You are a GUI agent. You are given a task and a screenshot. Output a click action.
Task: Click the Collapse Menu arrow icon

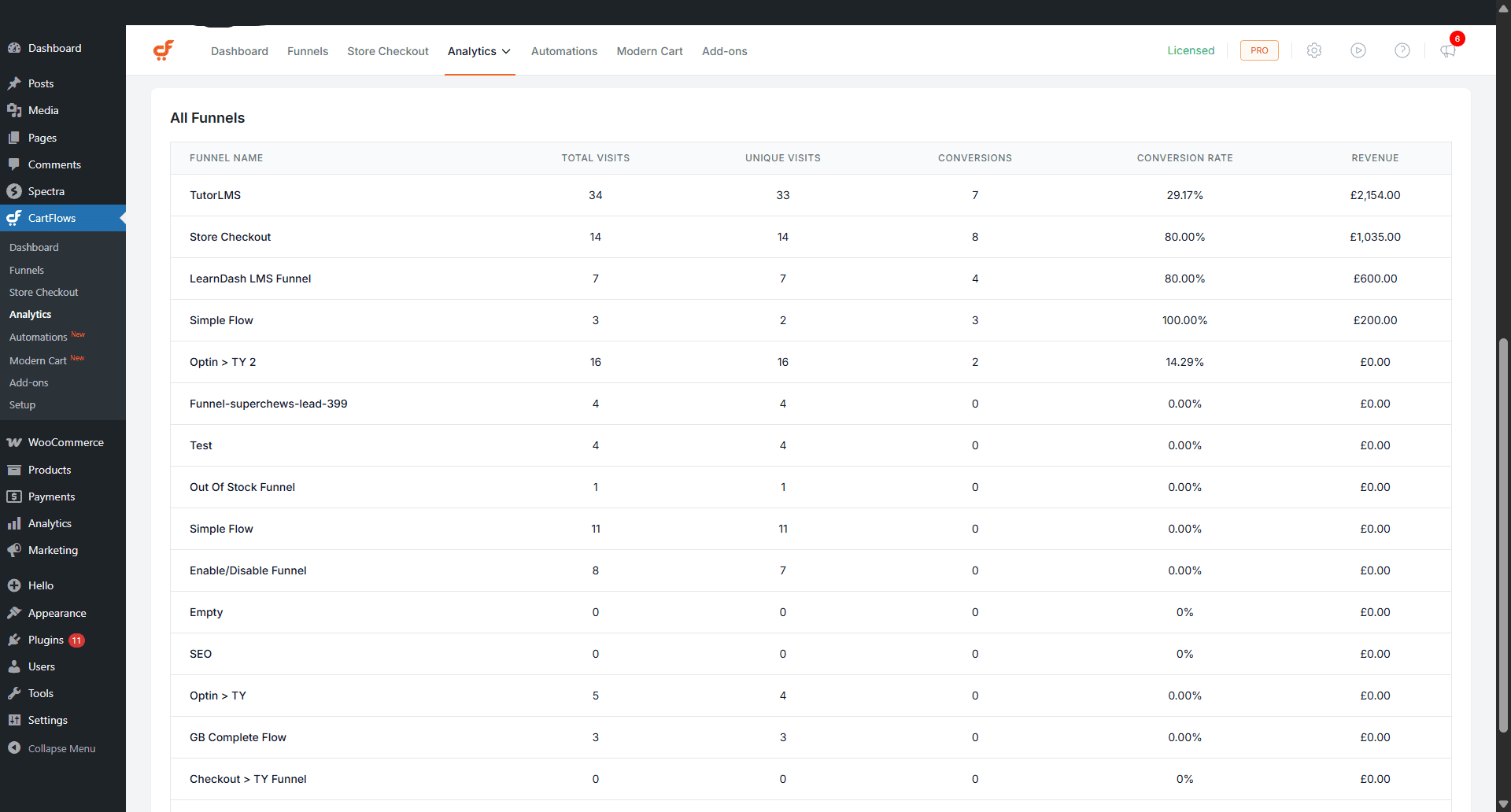(14, 748)
